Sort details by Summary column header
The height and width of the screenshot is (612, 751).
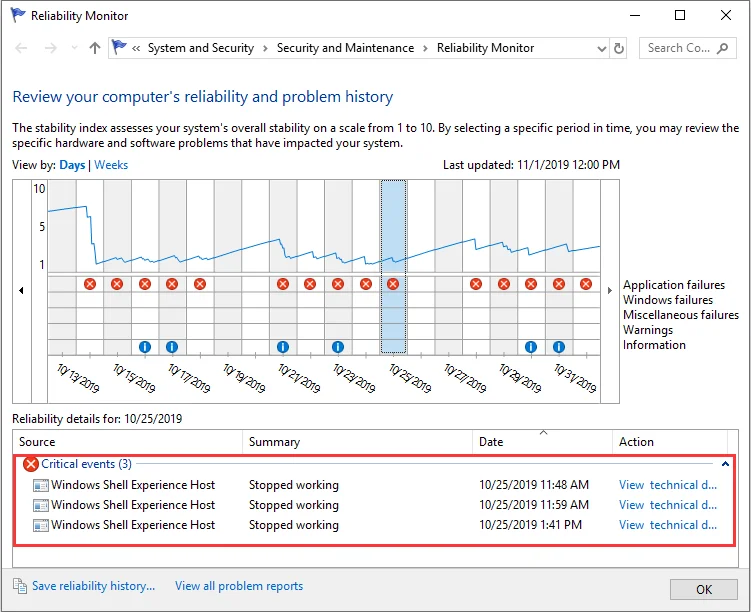(x=358, y=442)
